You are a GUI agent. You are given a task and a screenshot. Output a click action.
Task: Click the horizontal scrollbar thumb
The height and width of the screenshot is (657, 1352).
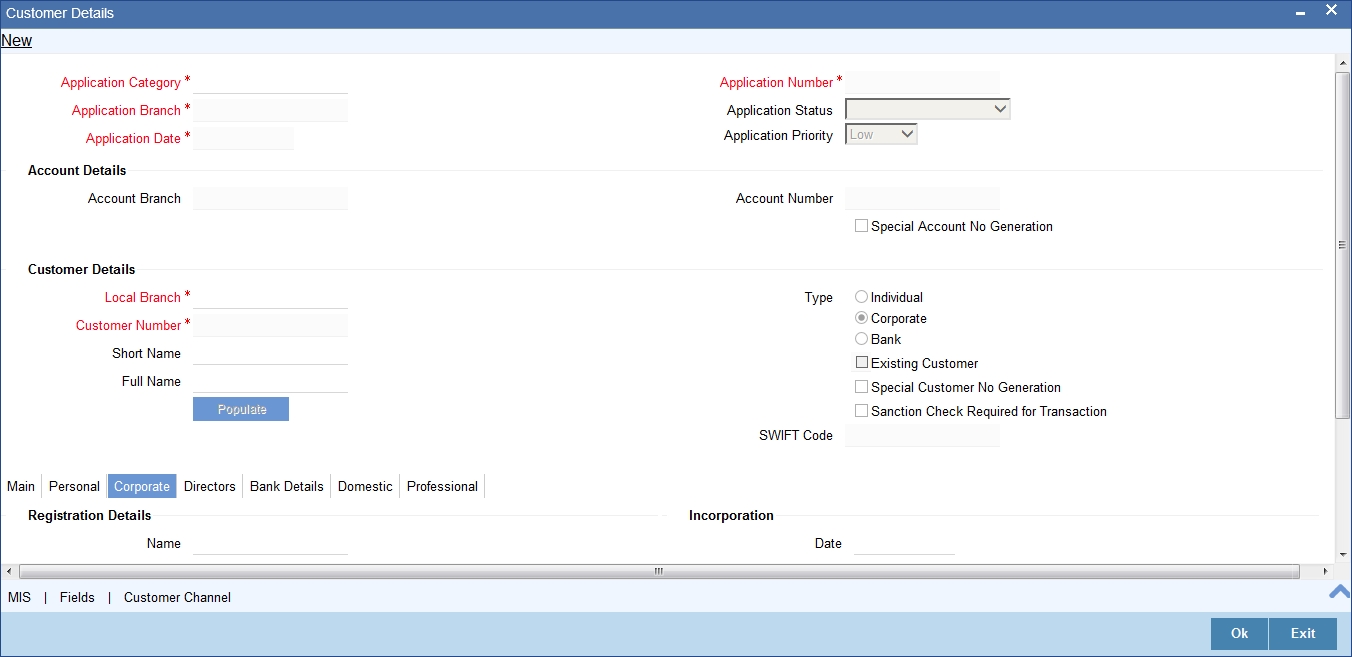coord(659,571)
